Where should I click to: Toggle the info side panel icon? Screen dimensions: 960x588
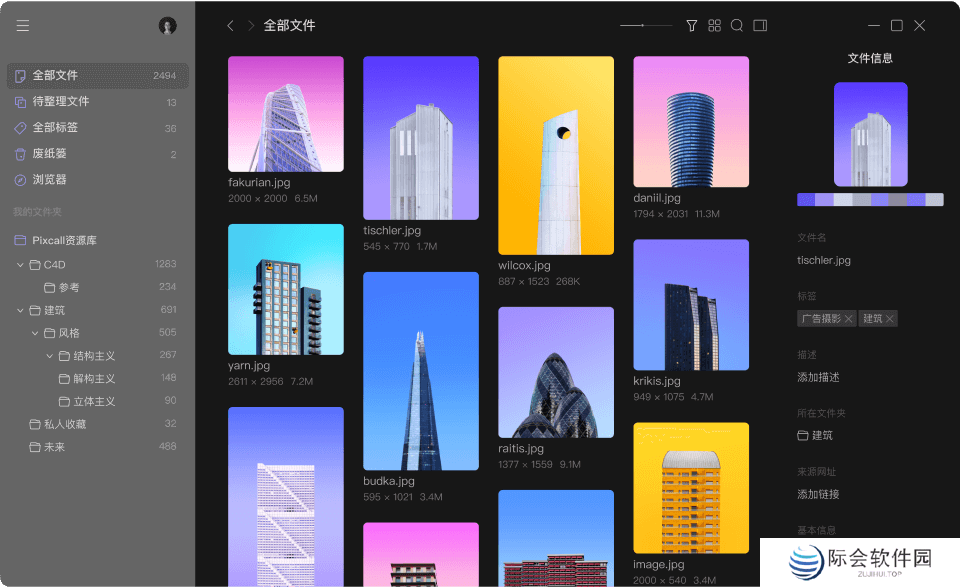coord(760,25)
